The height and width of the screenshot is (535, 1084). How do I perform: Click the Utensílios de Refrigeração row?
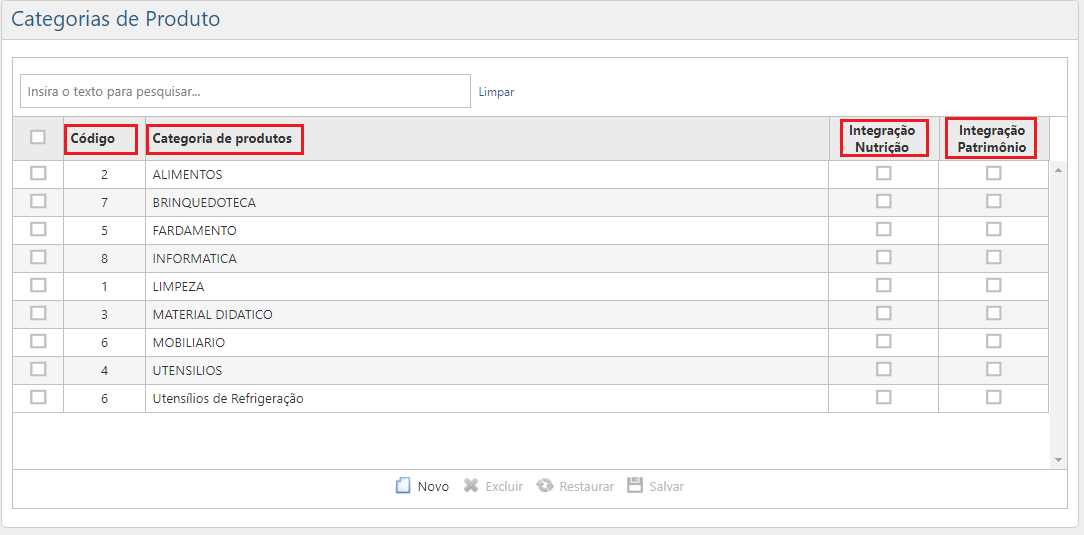click(x=228, y=398)
